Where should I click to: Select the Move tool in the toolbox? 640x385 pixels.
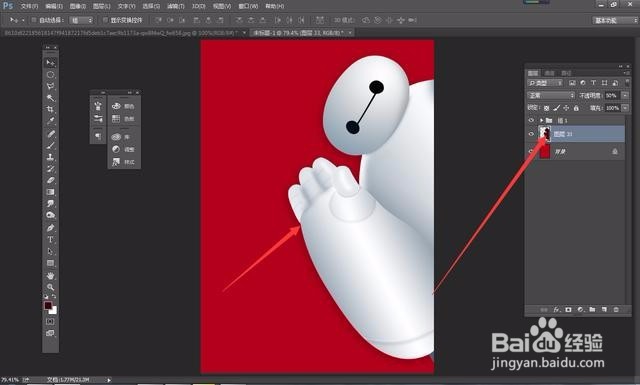[x=50, y=62]
